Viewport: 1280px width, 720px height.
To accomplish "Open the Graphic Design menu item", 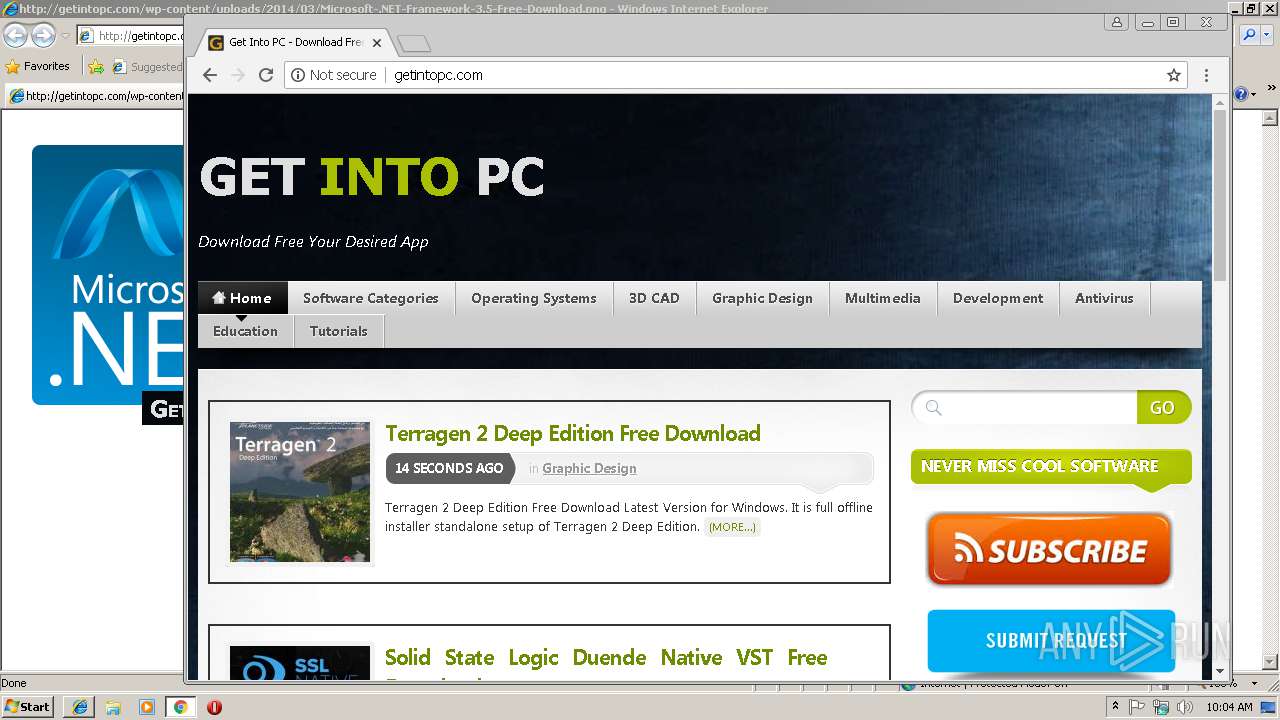I will point(762,298).
